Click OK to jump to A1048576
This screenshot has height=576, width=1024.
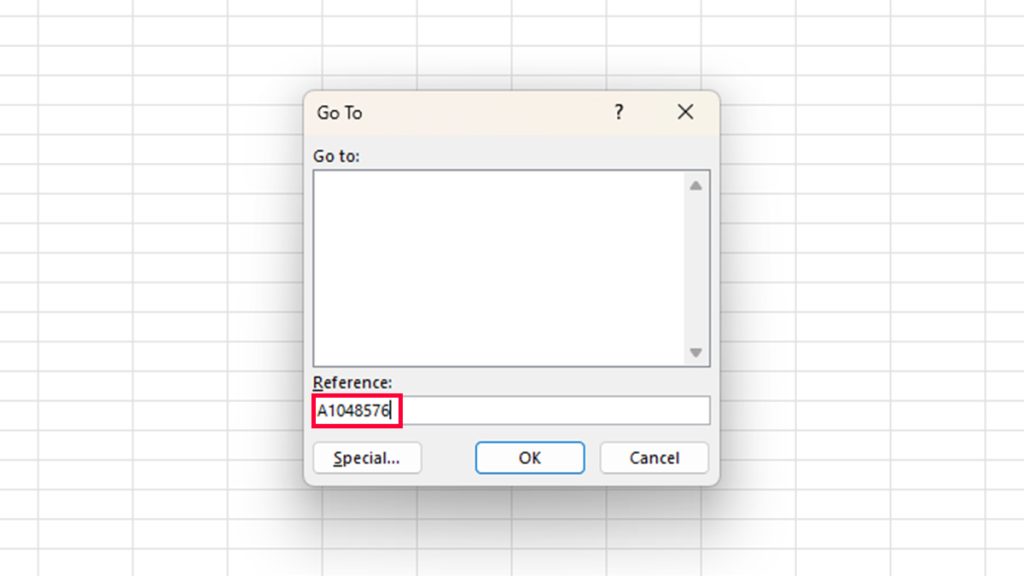coord(529,457)
